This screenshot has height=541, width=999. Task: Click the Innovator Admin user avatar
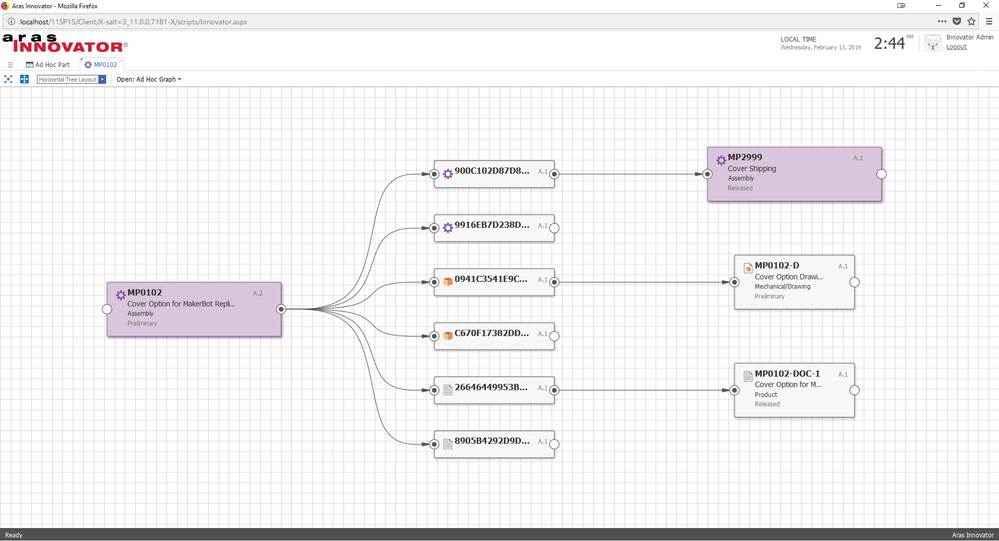click(x=932, y=42)
